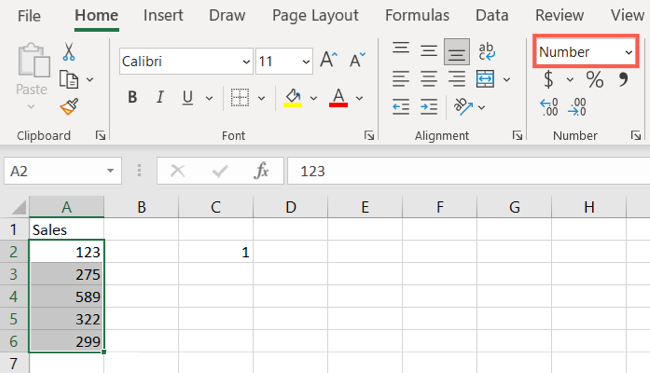Open the Calibri font name dropdown

246,62
